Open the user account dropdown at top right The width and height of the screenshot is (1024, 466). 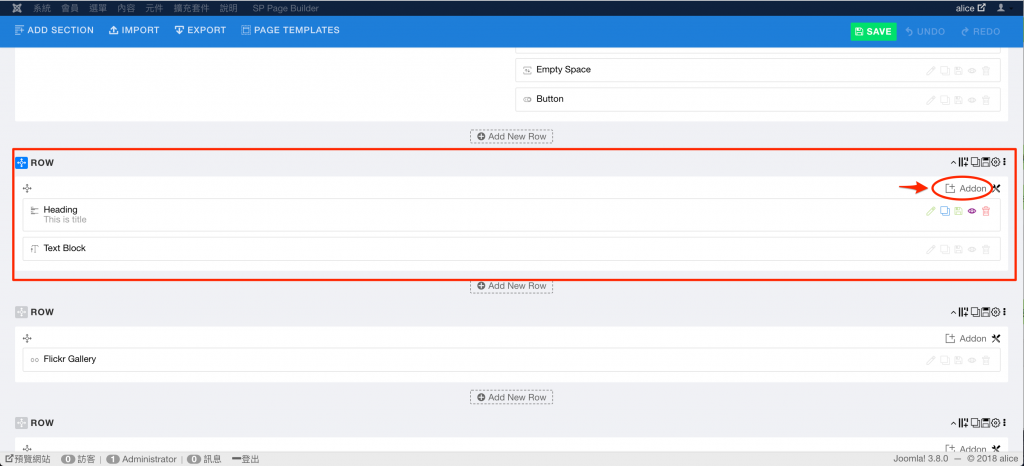[x=1003, y=8]
